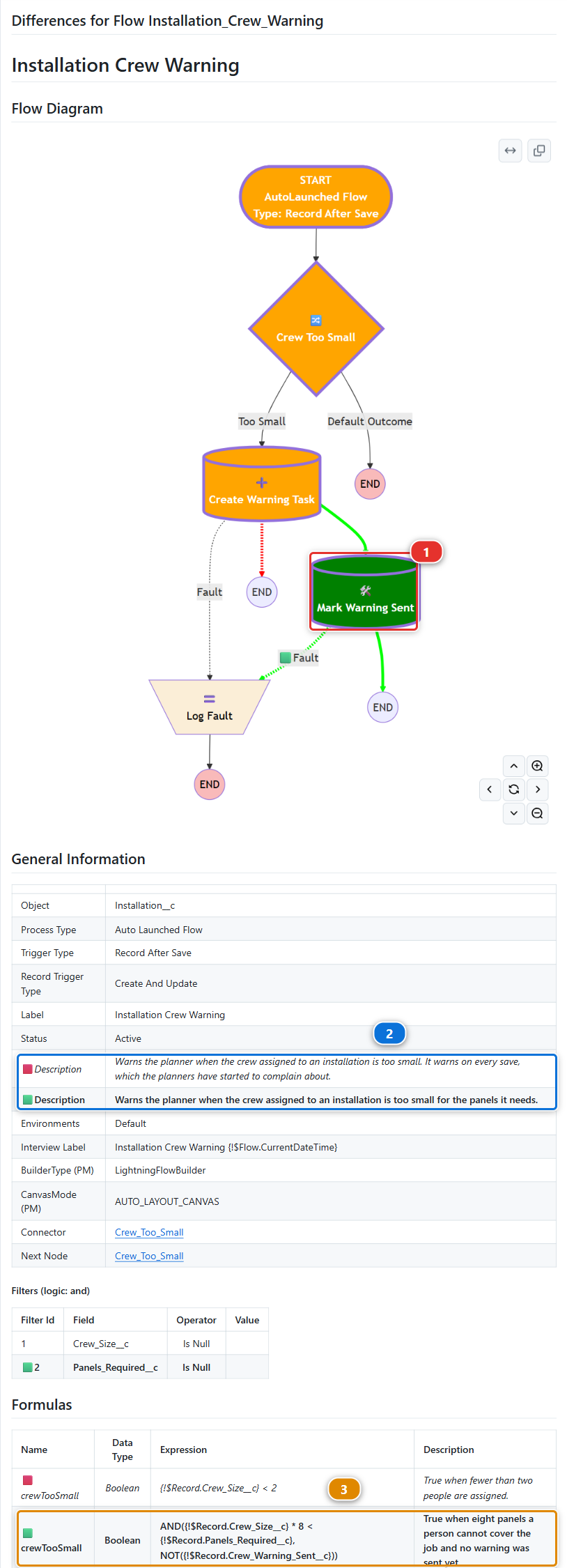The height and width of the screenshot is (1568, 567).
Task: Click the Crew_Size__c filter field cell
Action: pos(116,1344)
